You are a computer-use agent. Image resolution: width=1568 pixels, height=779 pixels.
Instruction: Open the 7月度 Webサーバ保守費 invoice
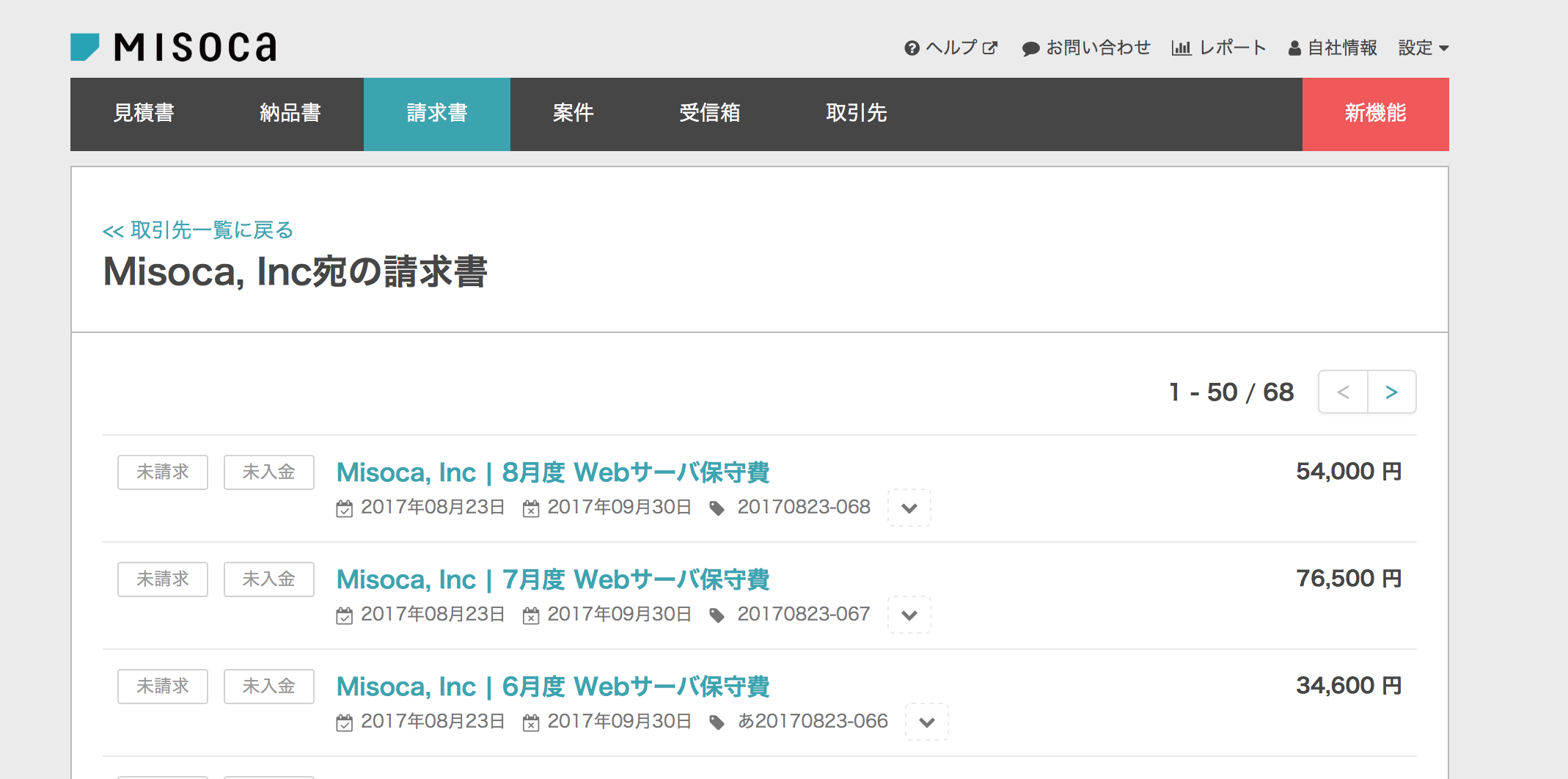click(553, 579)
